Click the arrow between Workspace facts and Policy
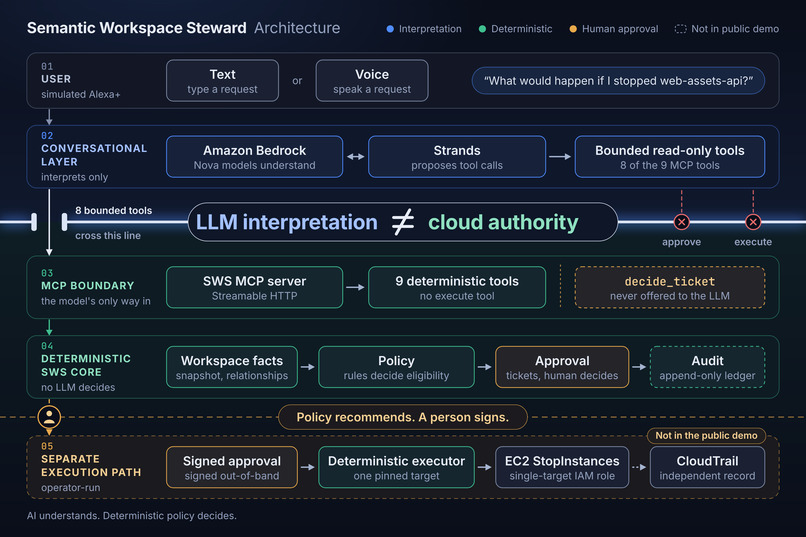The height and width of the screenshot is (537, 806). [x=308, y=367]
